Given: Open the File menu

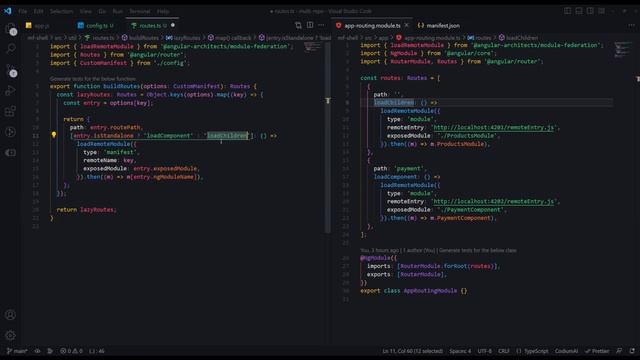Looking at the screenshot, I should 23,11.
